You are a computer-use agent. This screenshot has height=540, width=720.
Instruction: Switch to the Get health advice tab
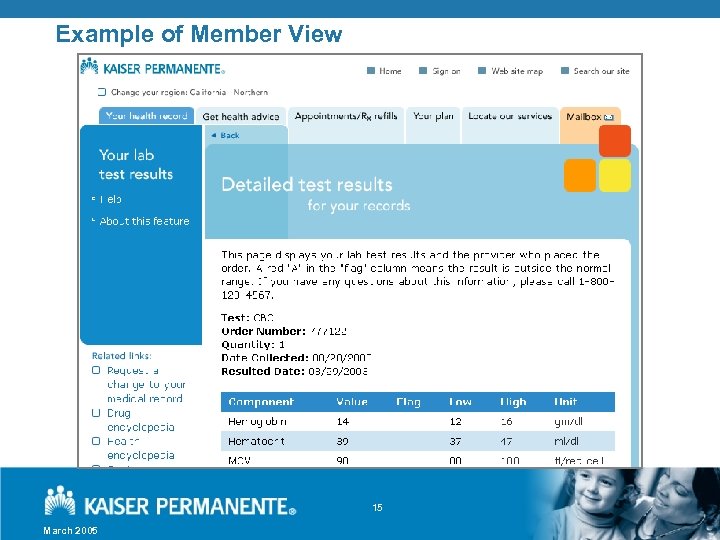point(241,117)
